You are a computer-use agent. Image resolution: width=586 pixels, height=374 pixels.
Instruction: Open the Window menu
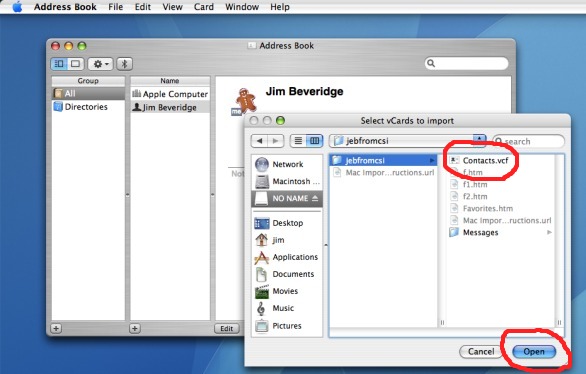(242, 7)
